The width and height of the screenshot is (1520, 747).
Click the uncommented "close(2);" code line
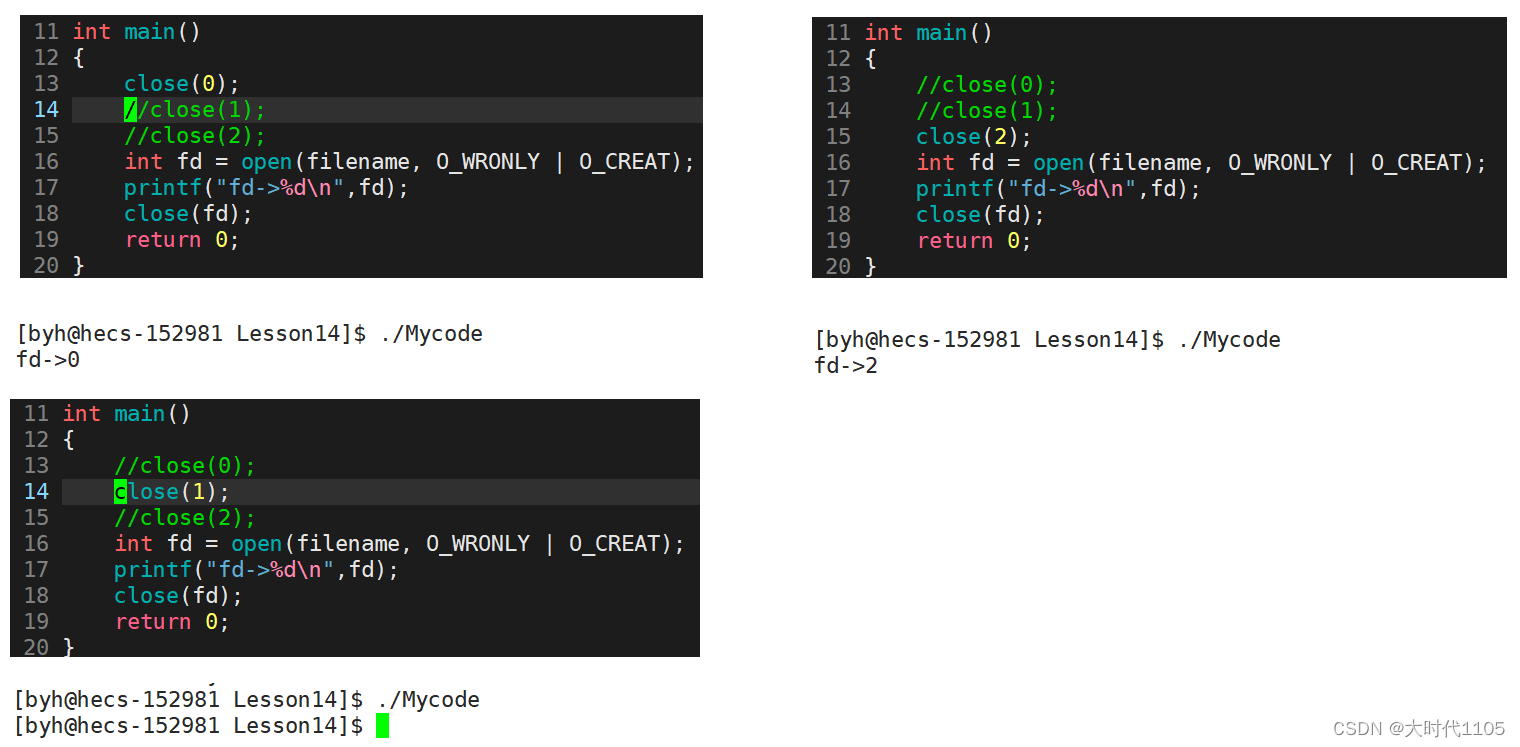(973, 137)
